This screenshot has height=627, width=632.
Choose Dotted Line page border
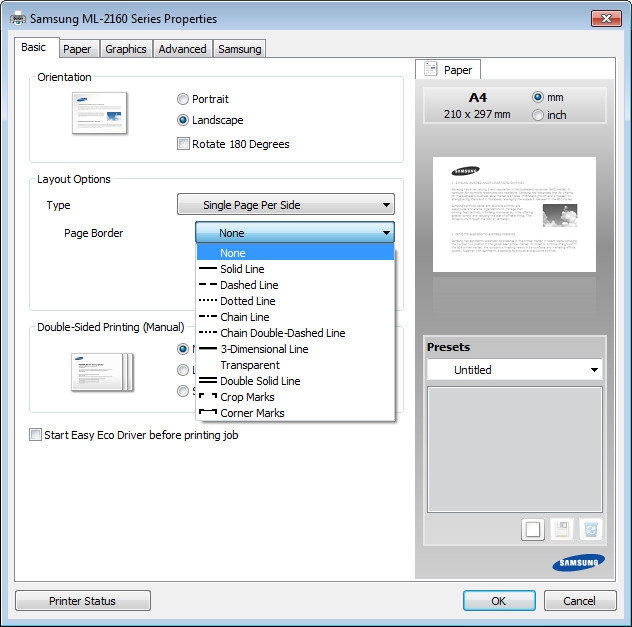tap(295, 301)
